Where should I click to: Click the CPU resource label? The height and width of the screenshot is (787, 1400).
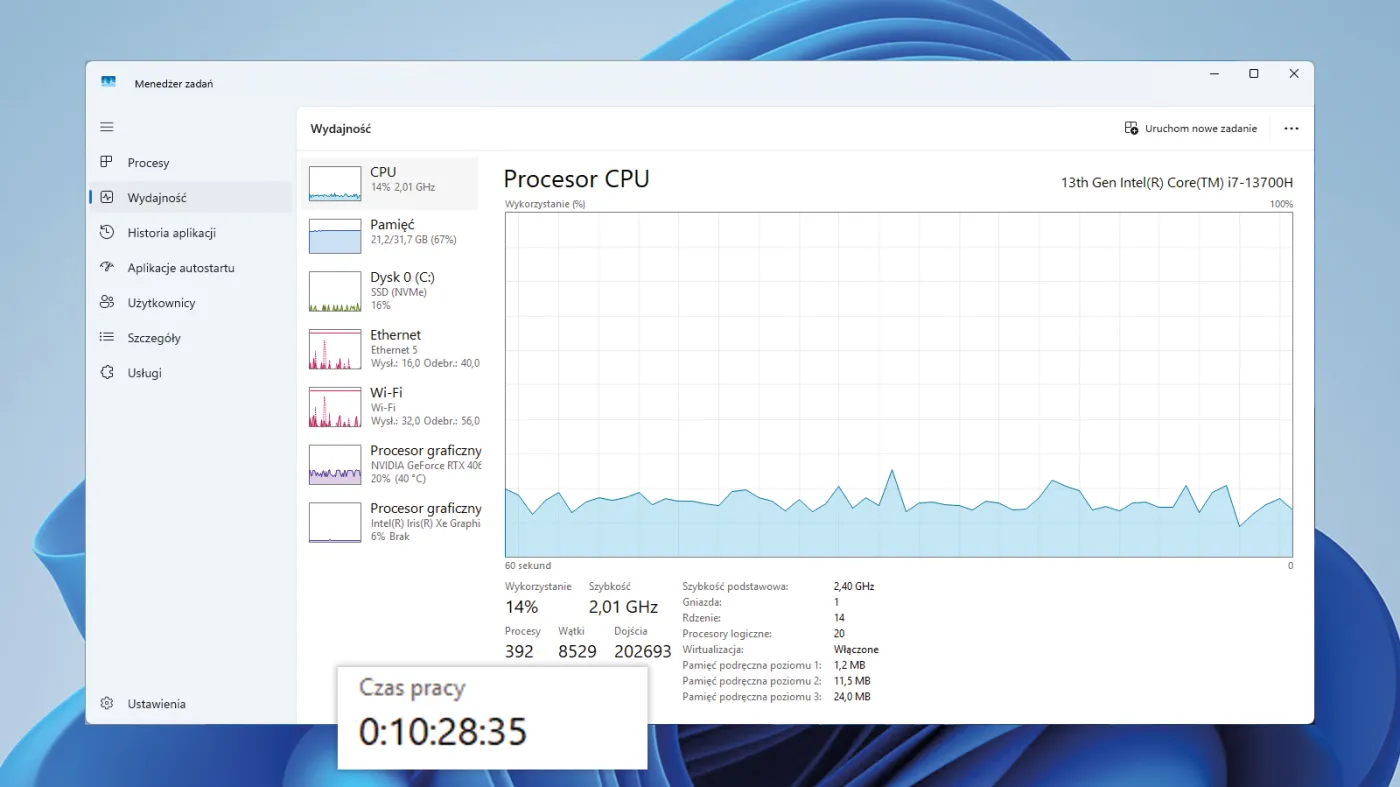click(x=383, y=172)
